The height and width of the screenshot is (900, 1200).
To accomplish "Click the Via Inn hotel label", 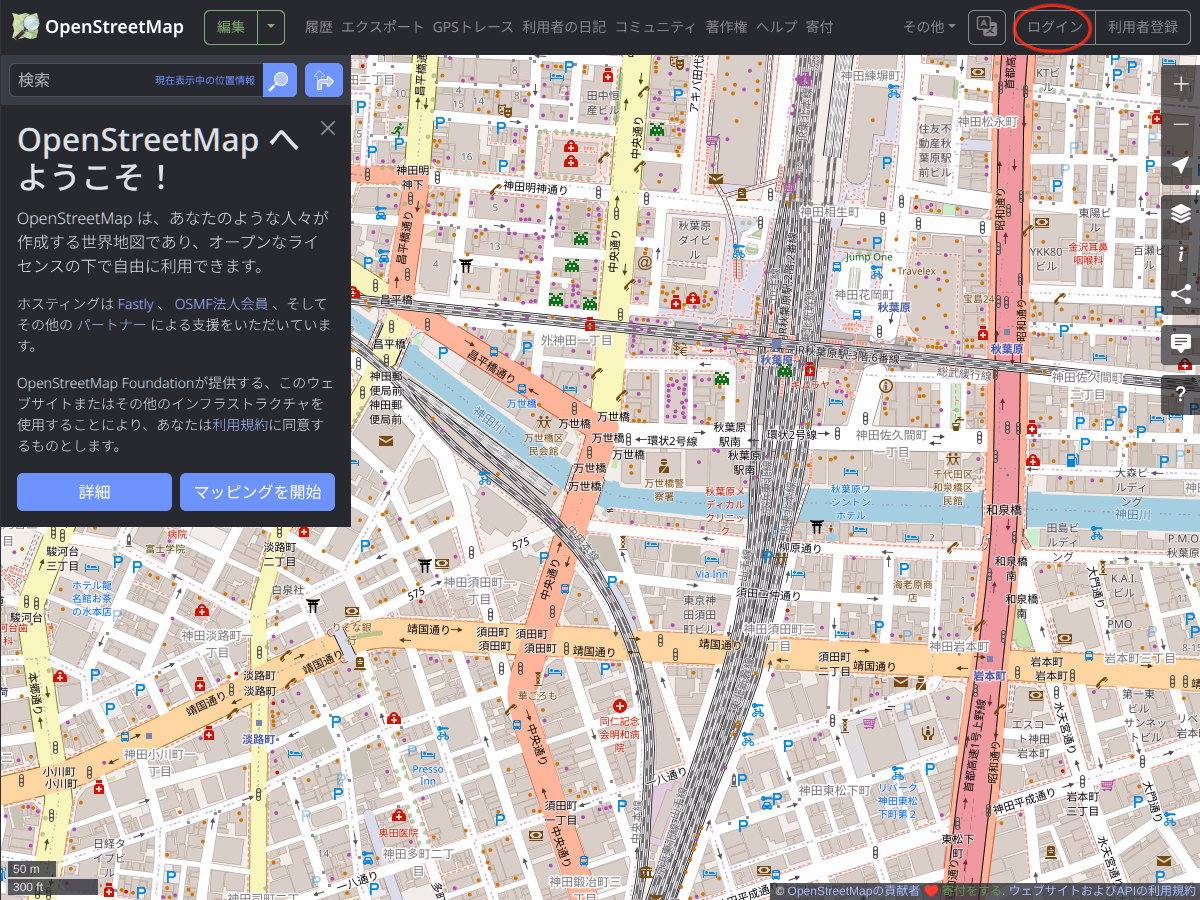I will coord(711,574).
